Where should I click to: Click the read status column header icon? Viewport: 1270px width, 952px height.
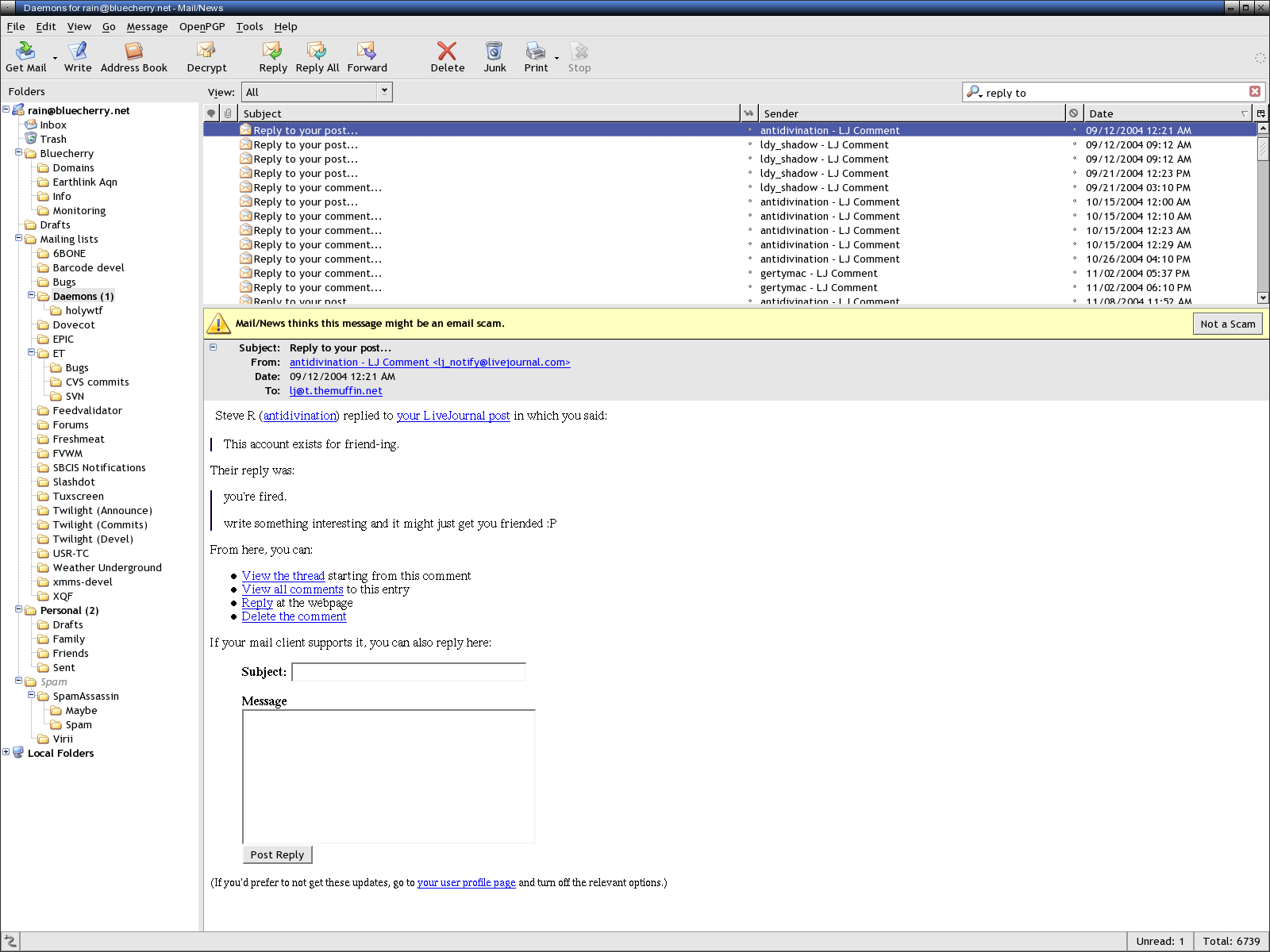749,113
